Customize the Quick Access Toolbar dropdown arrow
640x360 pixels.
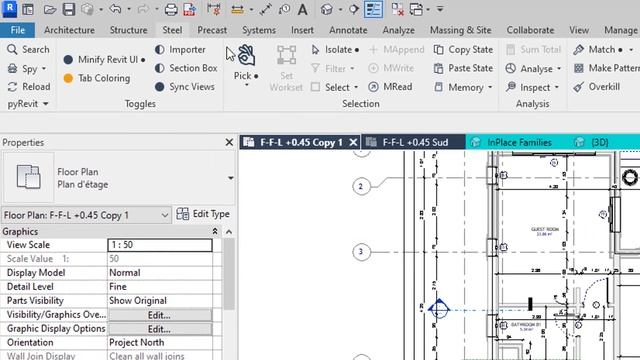[x=440, y=9]
